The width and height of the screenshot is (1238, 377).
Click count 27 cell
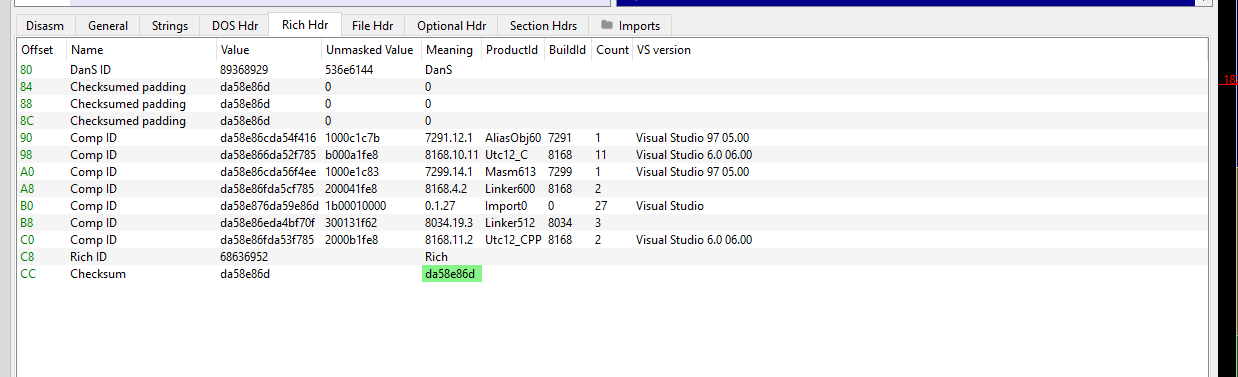601,206
